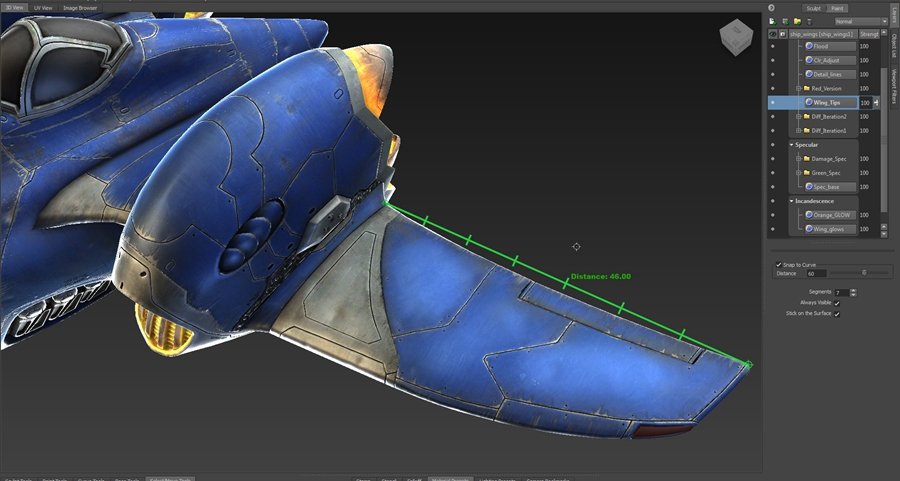The height and width of the screenshot is (481, 900).
Task: Click the Damage_Spec folder icon
Action: point(806,158)
